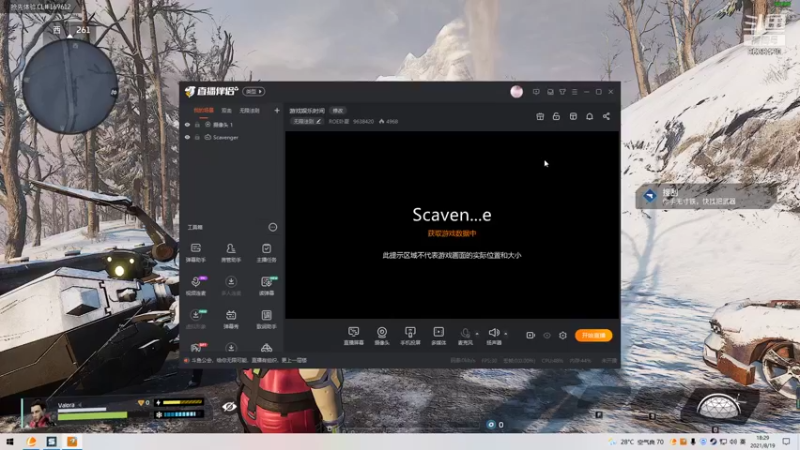The width and height of the screenshot is (800, 450).
Task: Open the Windows Start menu
Action: coord(10,441)
